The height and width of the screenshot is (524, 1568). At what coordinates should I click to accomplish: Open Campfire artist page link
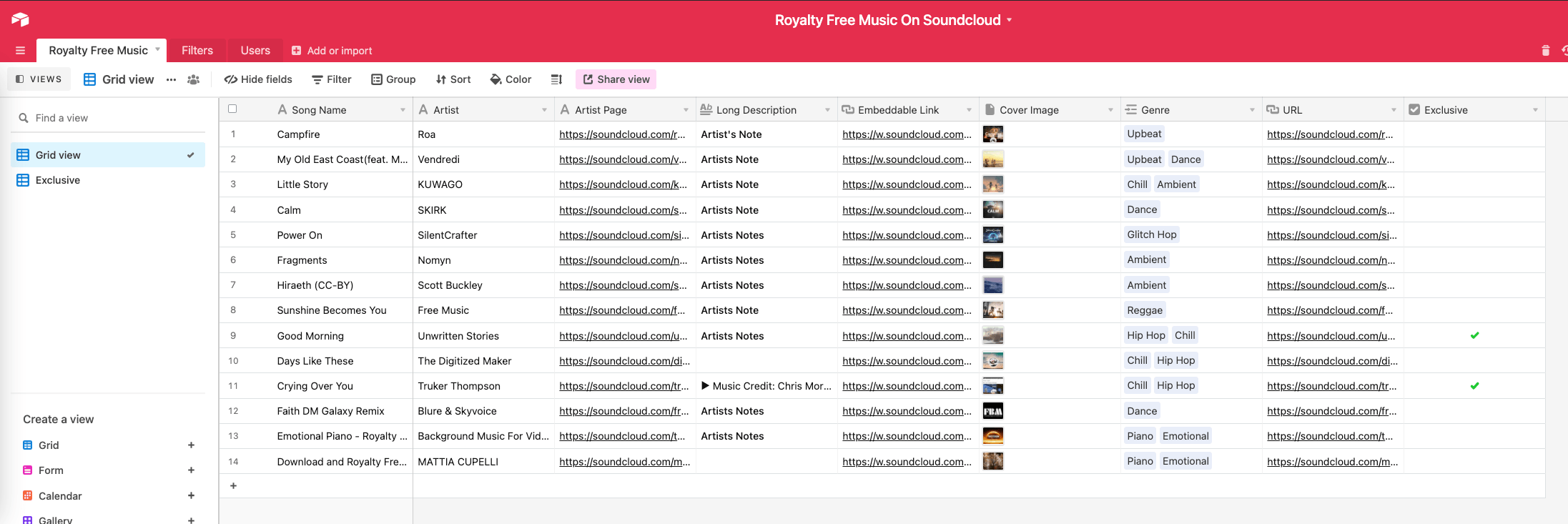pos(623,134)
